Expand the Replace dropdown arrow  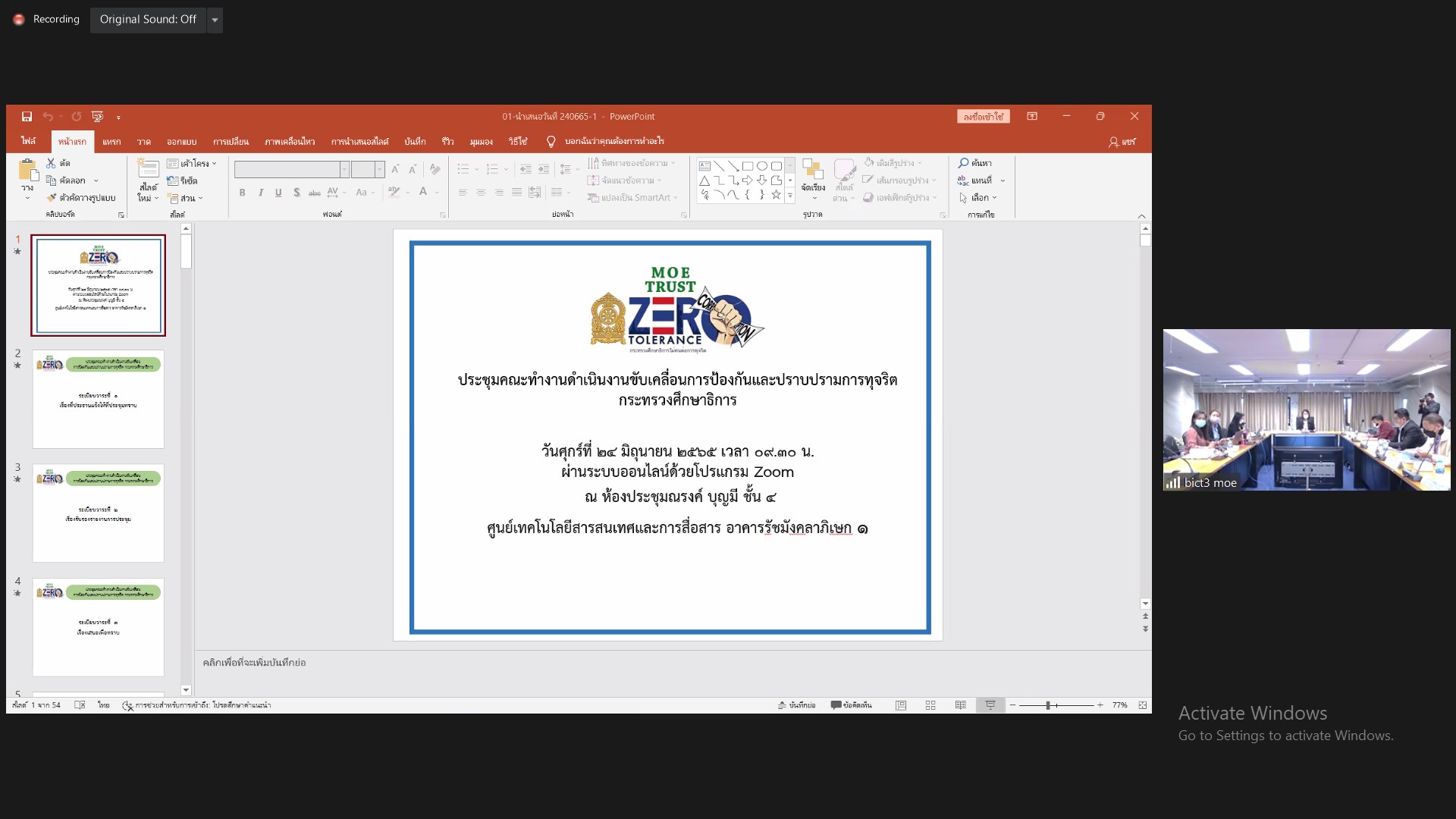pos(1003,180)
